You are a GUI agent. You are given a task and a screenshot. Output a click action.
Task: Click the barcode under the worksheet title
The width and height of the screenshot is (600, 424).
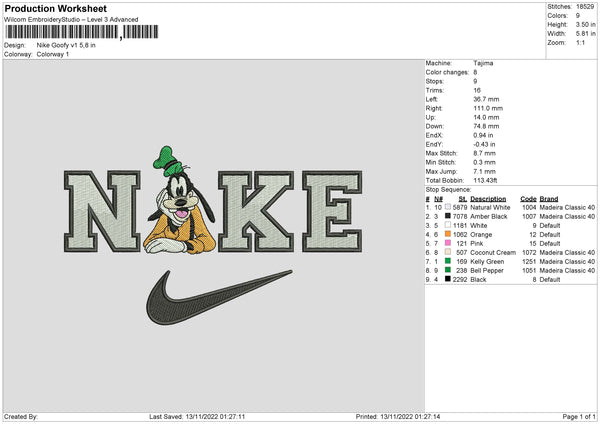coord(81,32)
